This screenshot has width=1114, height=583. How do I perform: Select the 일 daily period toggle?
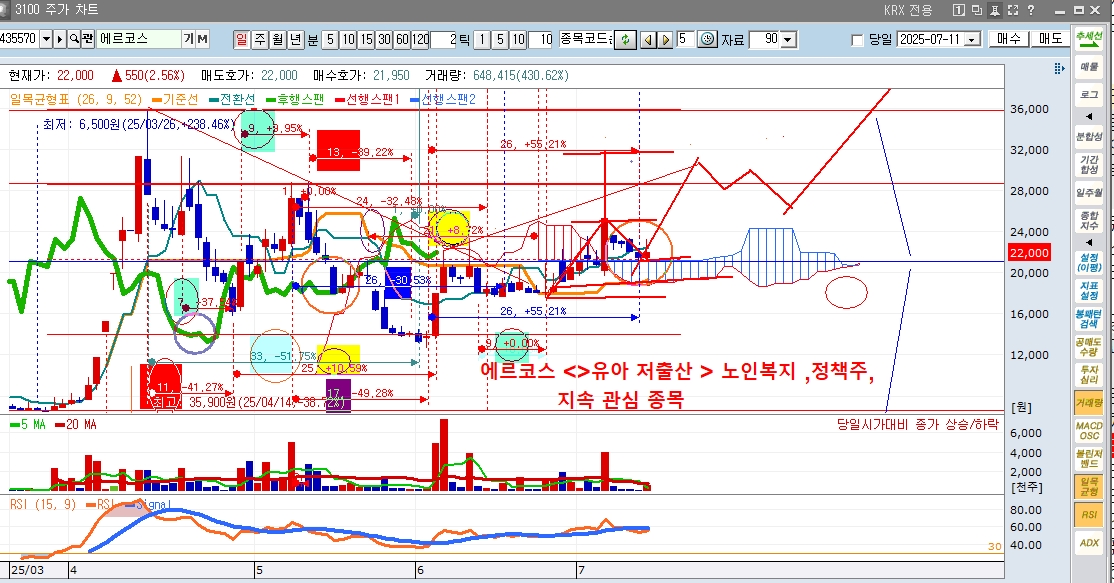(242, 40)
